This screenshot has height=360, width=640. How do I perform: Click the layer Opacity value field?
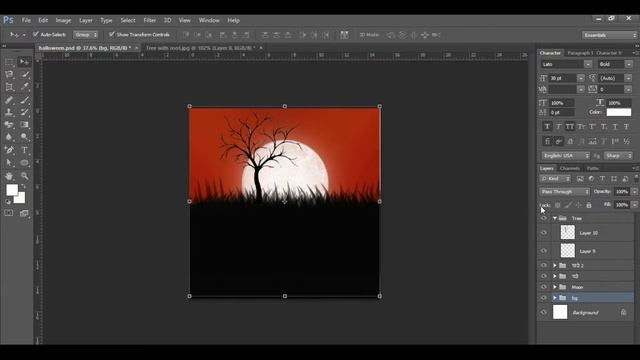click(x=622, y=191)
